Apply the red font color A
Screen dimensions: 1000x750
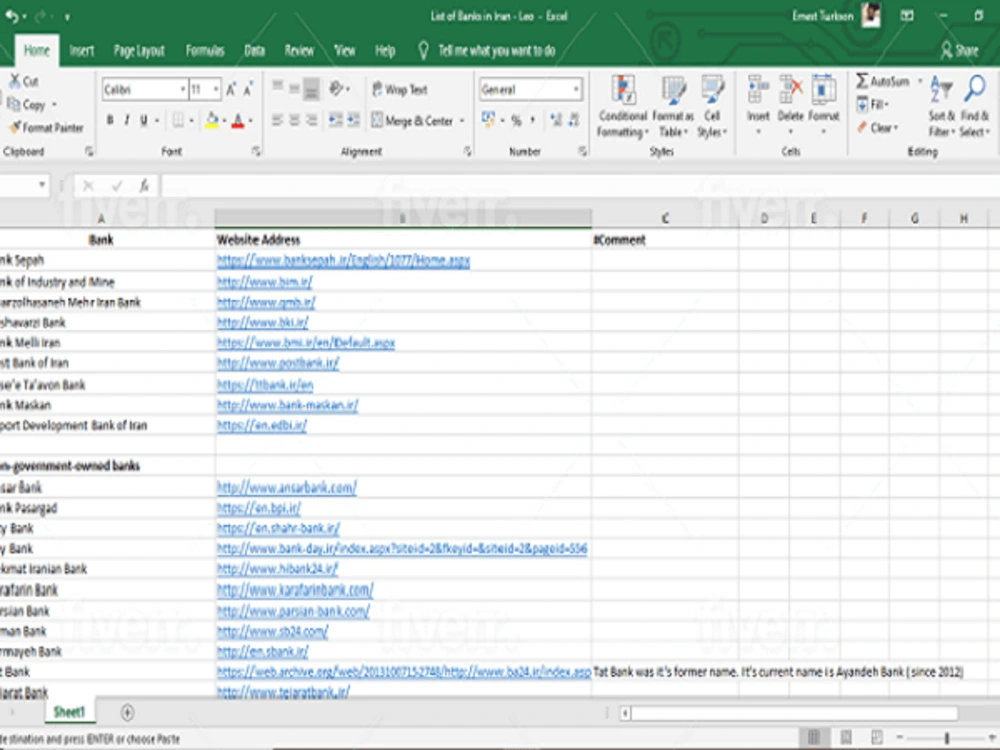(238, 120)
